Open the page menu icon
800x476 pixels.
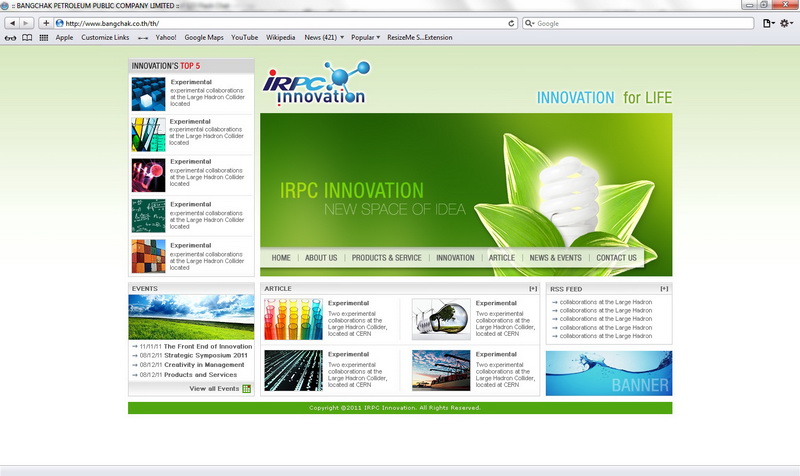[768, 23]
